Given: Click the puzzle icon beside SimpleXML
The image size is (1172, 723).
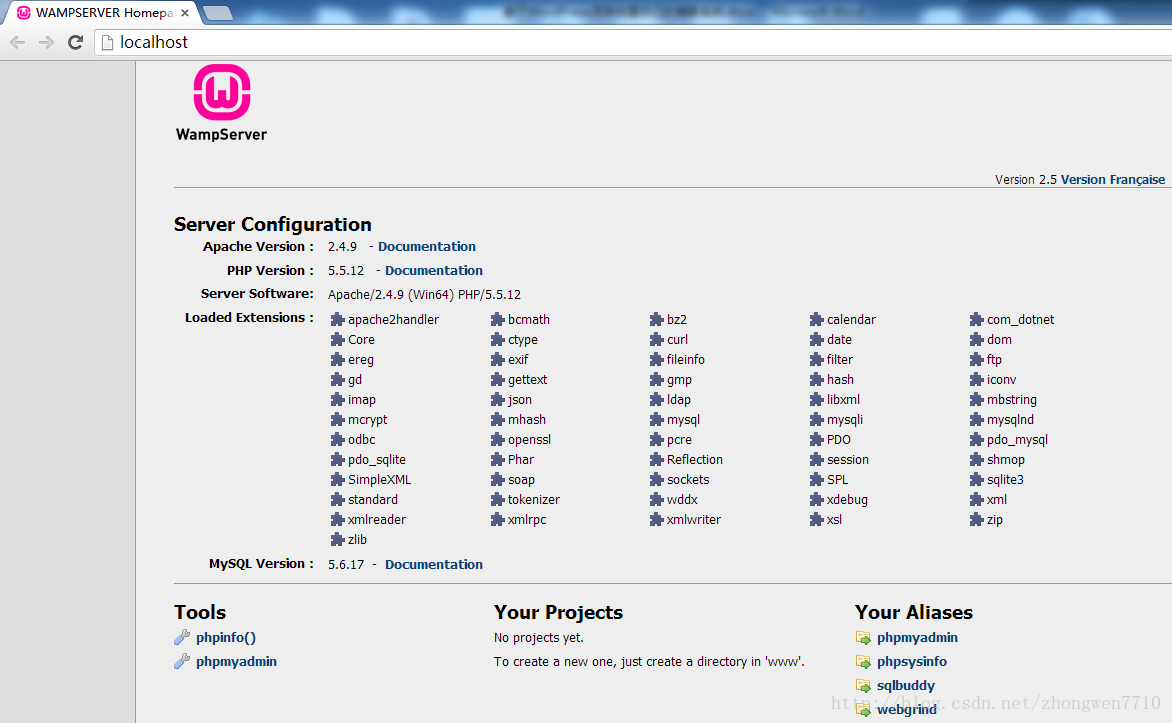Looking at the screenshot, I should (337, 479).
